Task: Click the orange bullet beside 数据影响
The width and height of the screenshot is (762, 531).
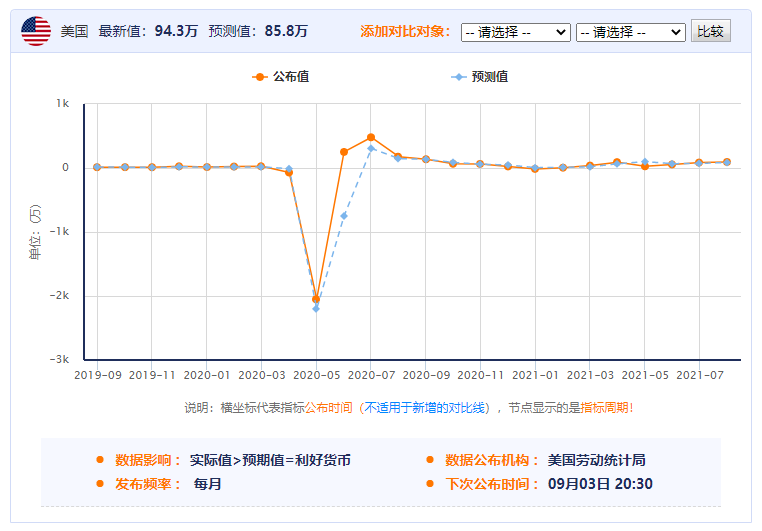Action: 100,460
